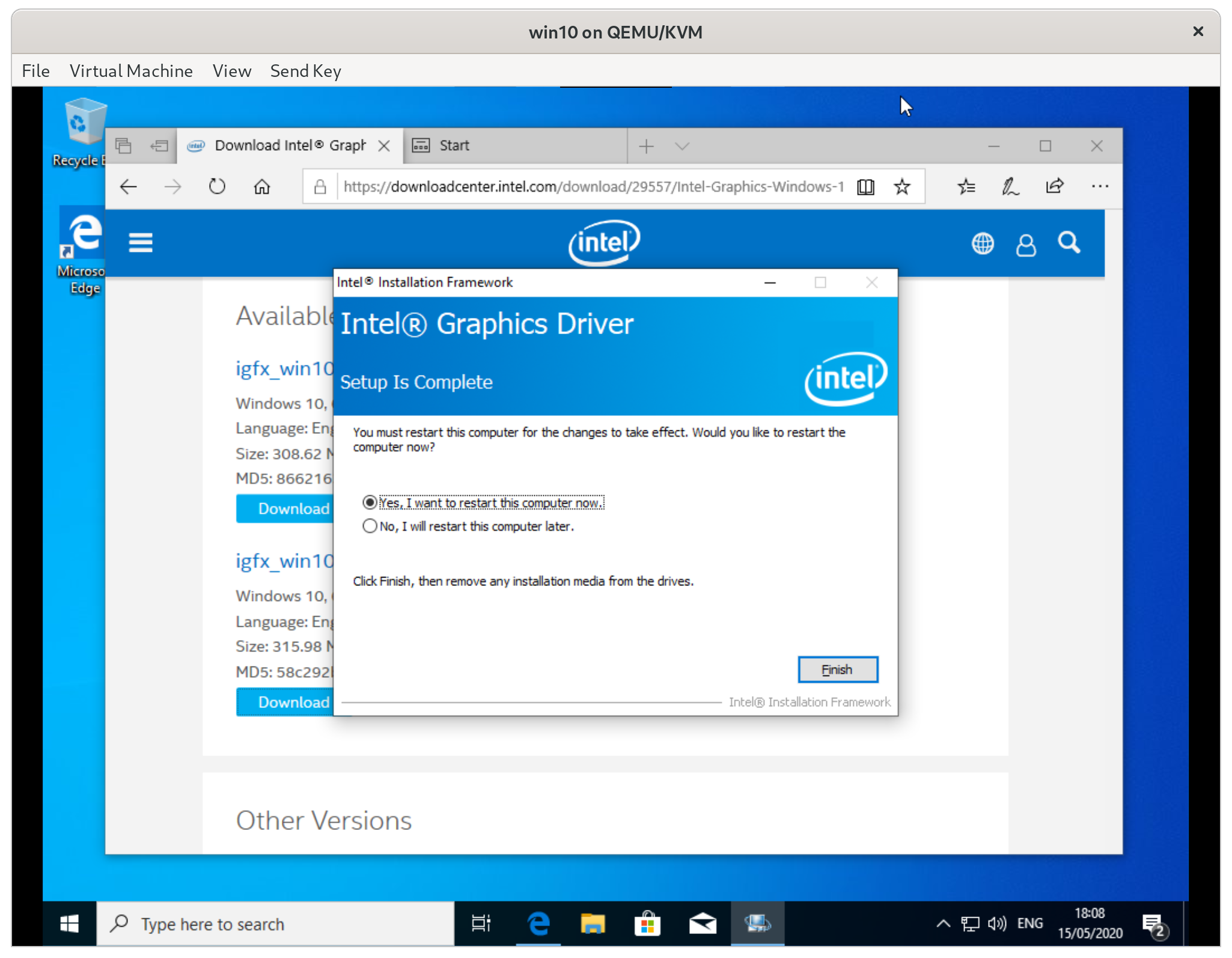Click the 'Setup Is Complete' text

(416, 382)
